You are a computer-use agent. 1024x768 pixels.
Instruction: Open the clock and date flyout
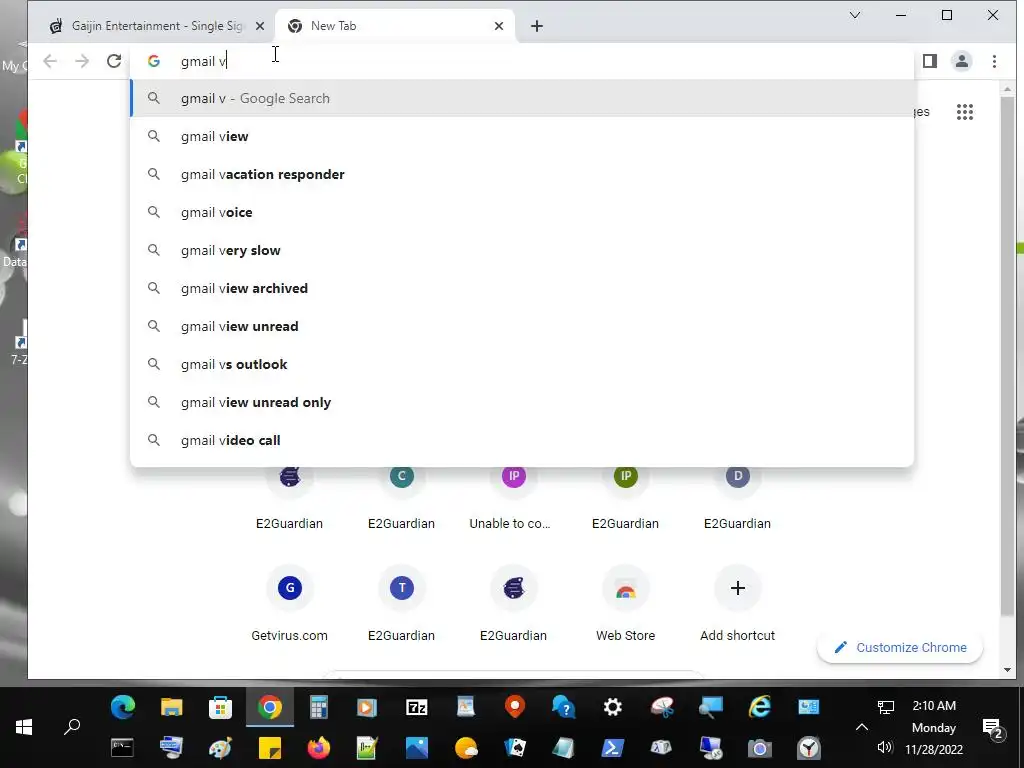934,727
